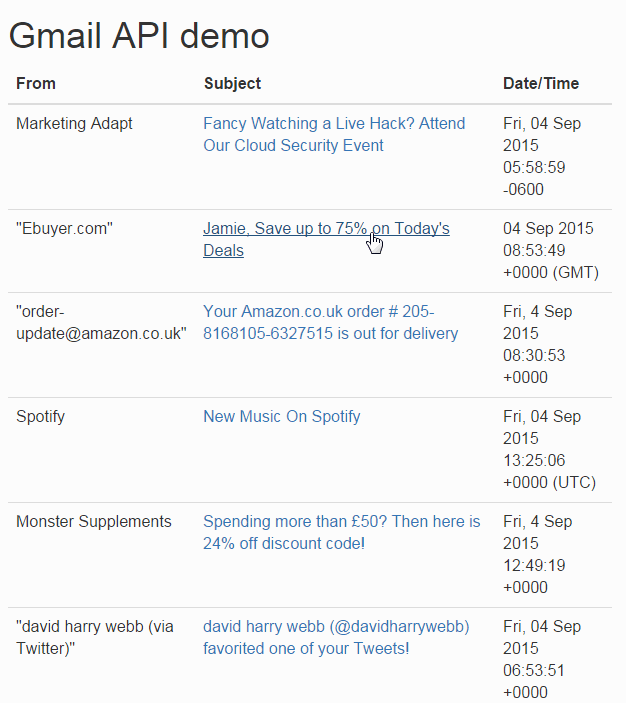Click the 08:53:49 +0000 (GMT) date cell
Screen dimensions: 626x703
pos(551,250)
